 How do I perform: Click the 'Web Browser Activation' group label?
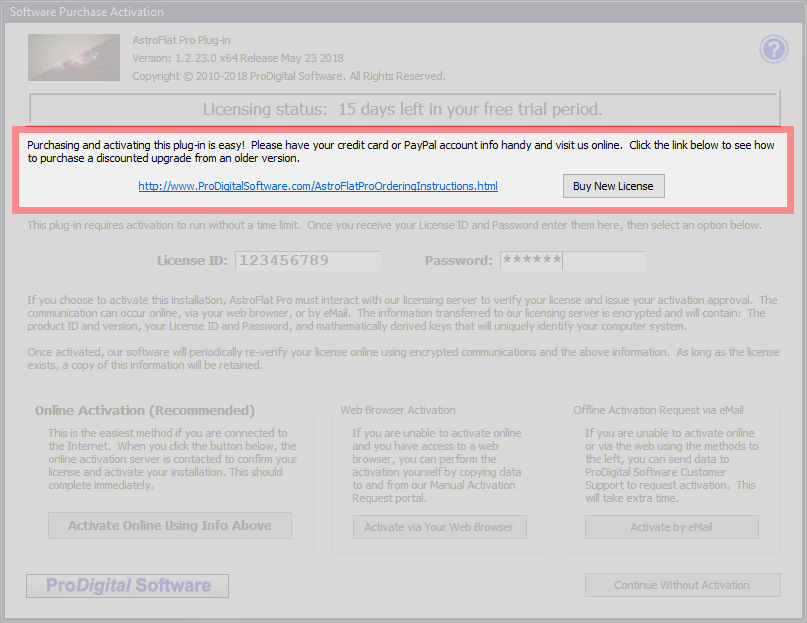398,410
